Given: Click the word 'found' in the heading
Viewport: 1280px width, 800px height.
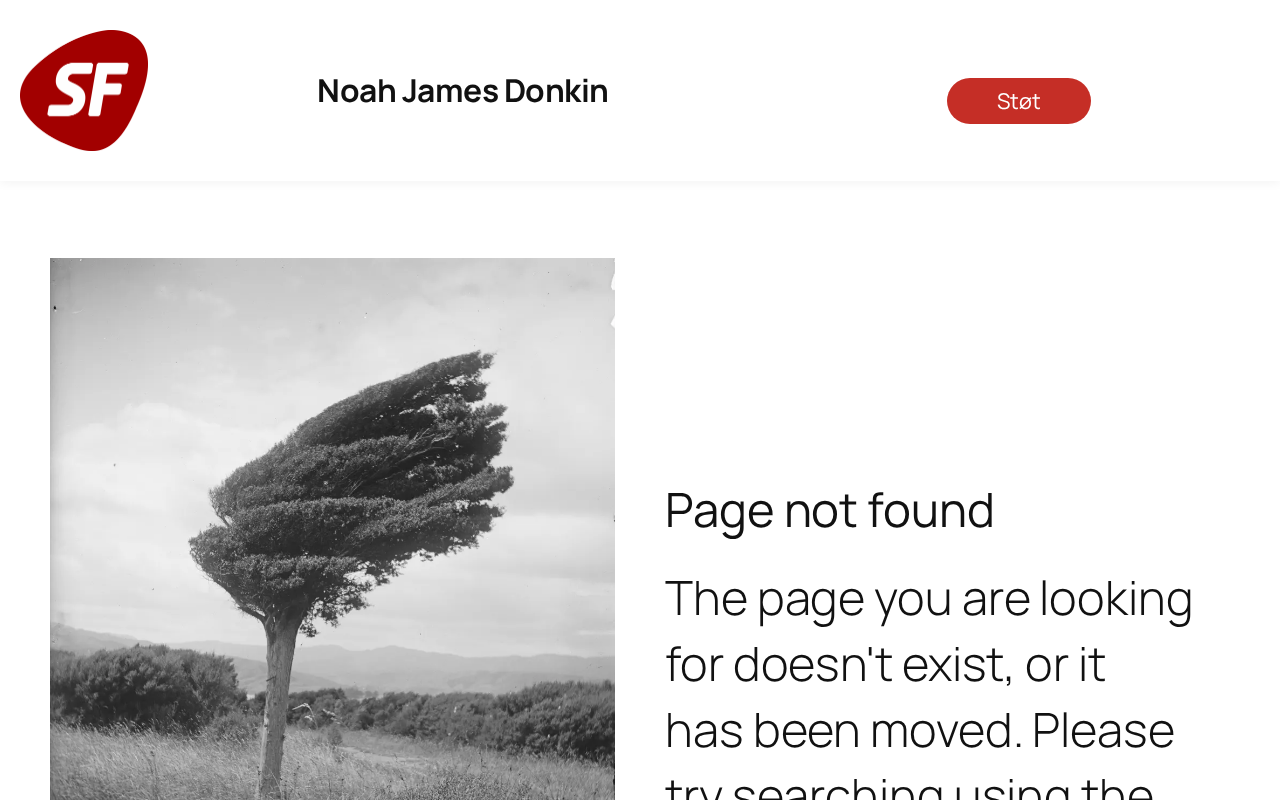Looking at the screenshot, I should [x=930, y=510].
